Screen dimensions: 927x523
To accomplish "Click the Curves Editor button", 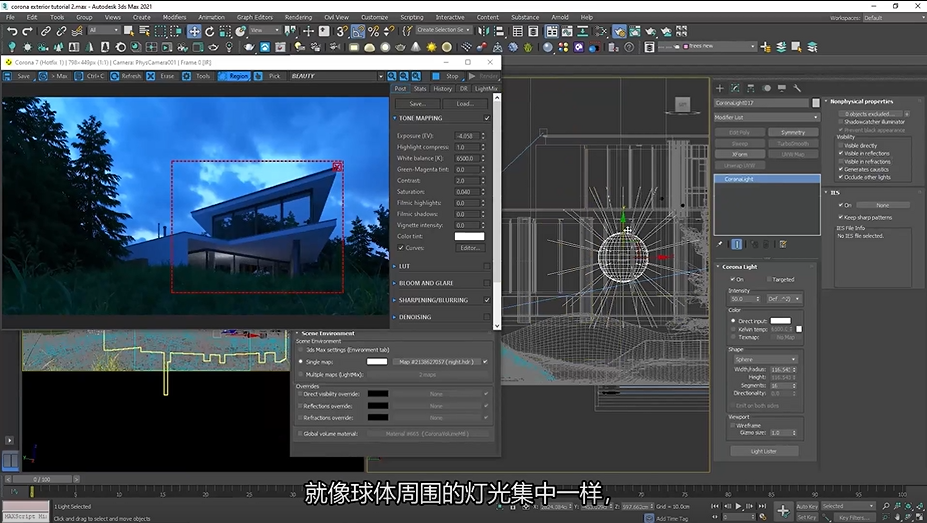I will pyautogui.click(x=470, y=248).
